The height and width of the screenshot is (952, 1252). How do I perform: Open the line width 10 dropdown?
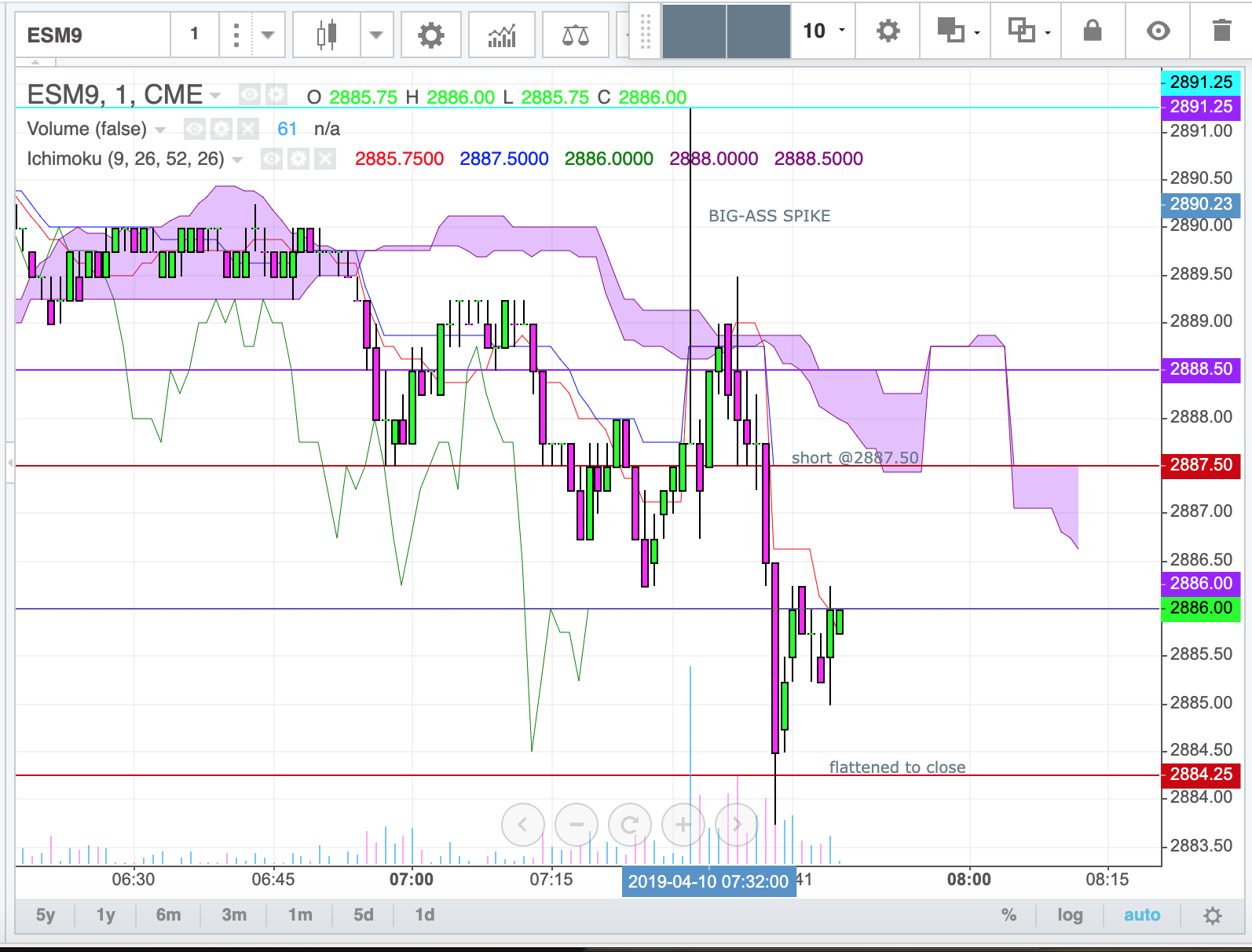point(823,31)
